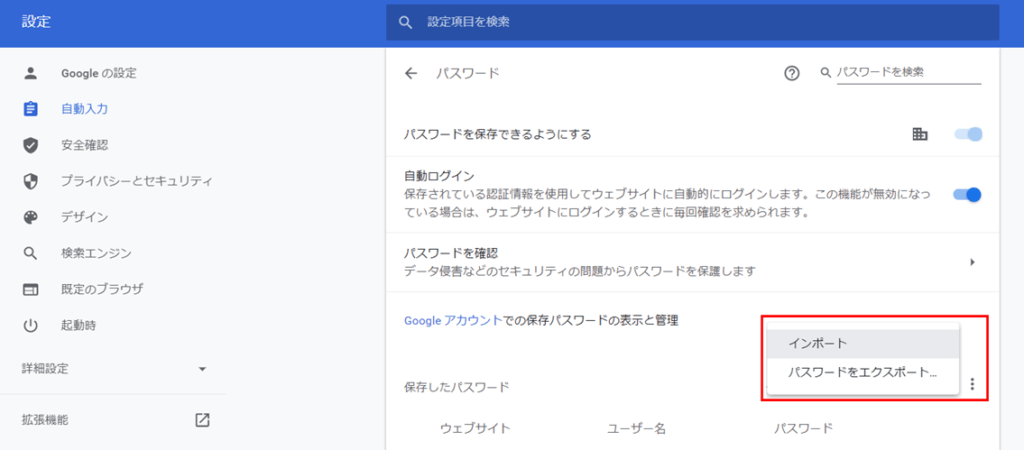Click the person icon beside Google の設定

click(31, 73)
